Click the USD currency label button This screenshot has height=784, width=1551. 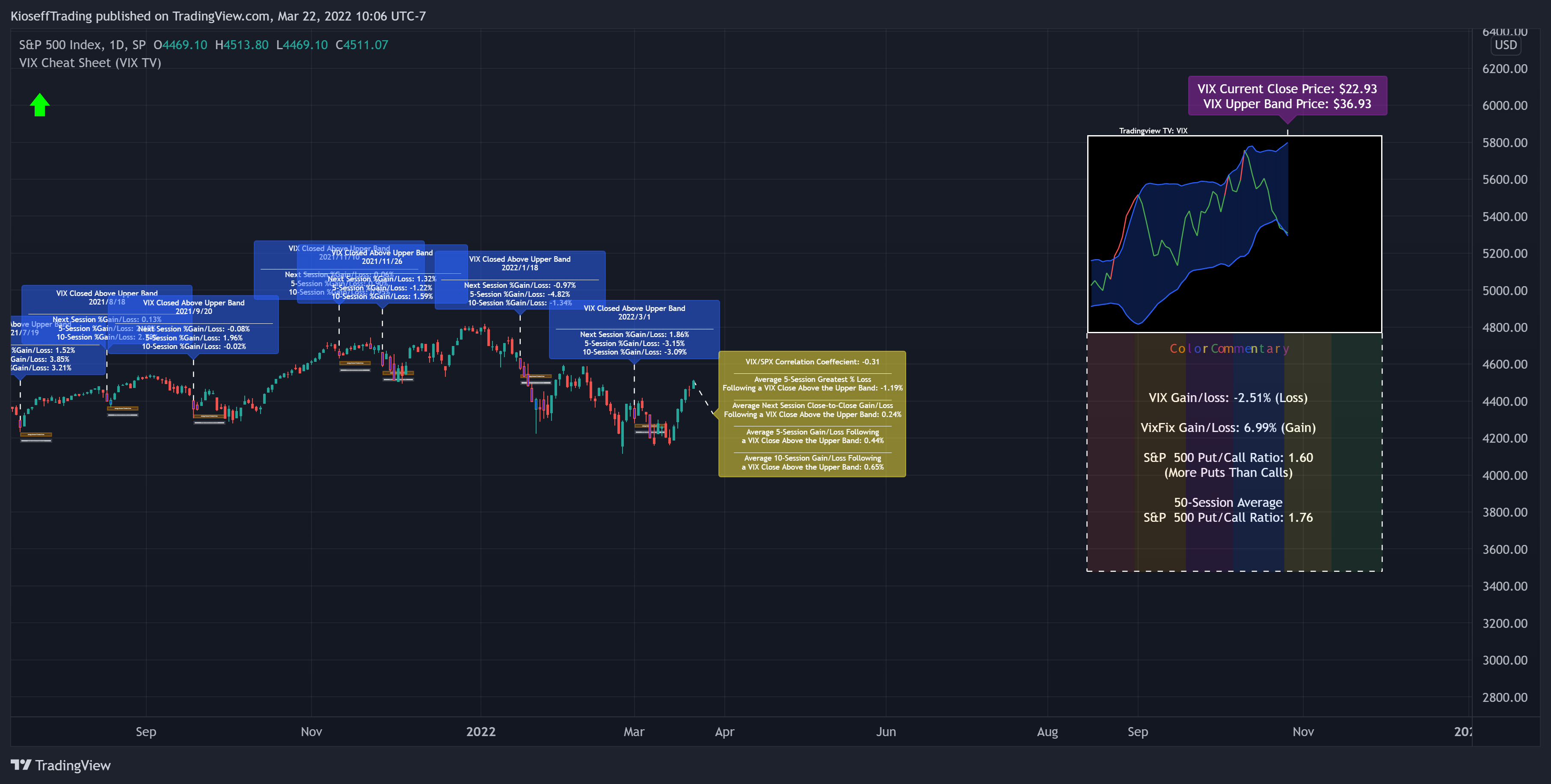1506,45
